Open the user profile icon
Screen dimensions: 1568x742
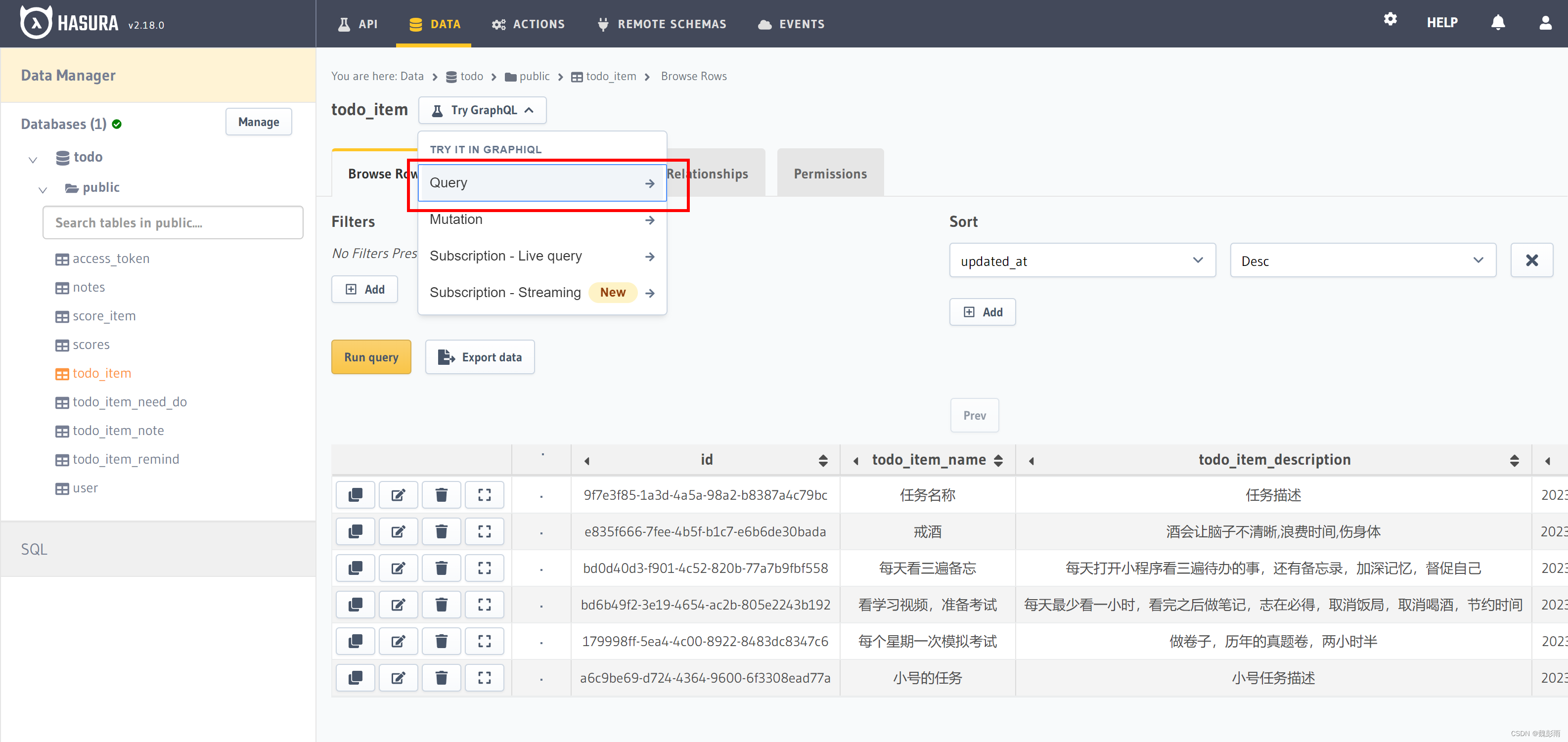(1545, 23)
